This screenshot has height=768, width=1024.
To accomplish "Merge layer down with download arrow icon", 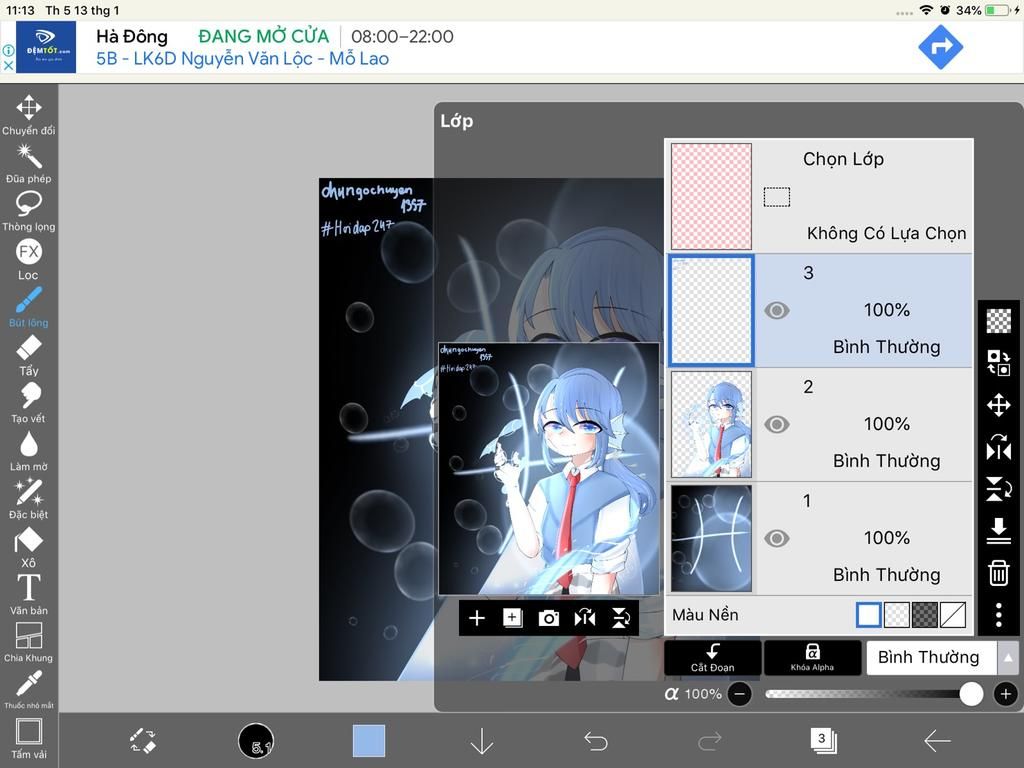I will point(999,531).
